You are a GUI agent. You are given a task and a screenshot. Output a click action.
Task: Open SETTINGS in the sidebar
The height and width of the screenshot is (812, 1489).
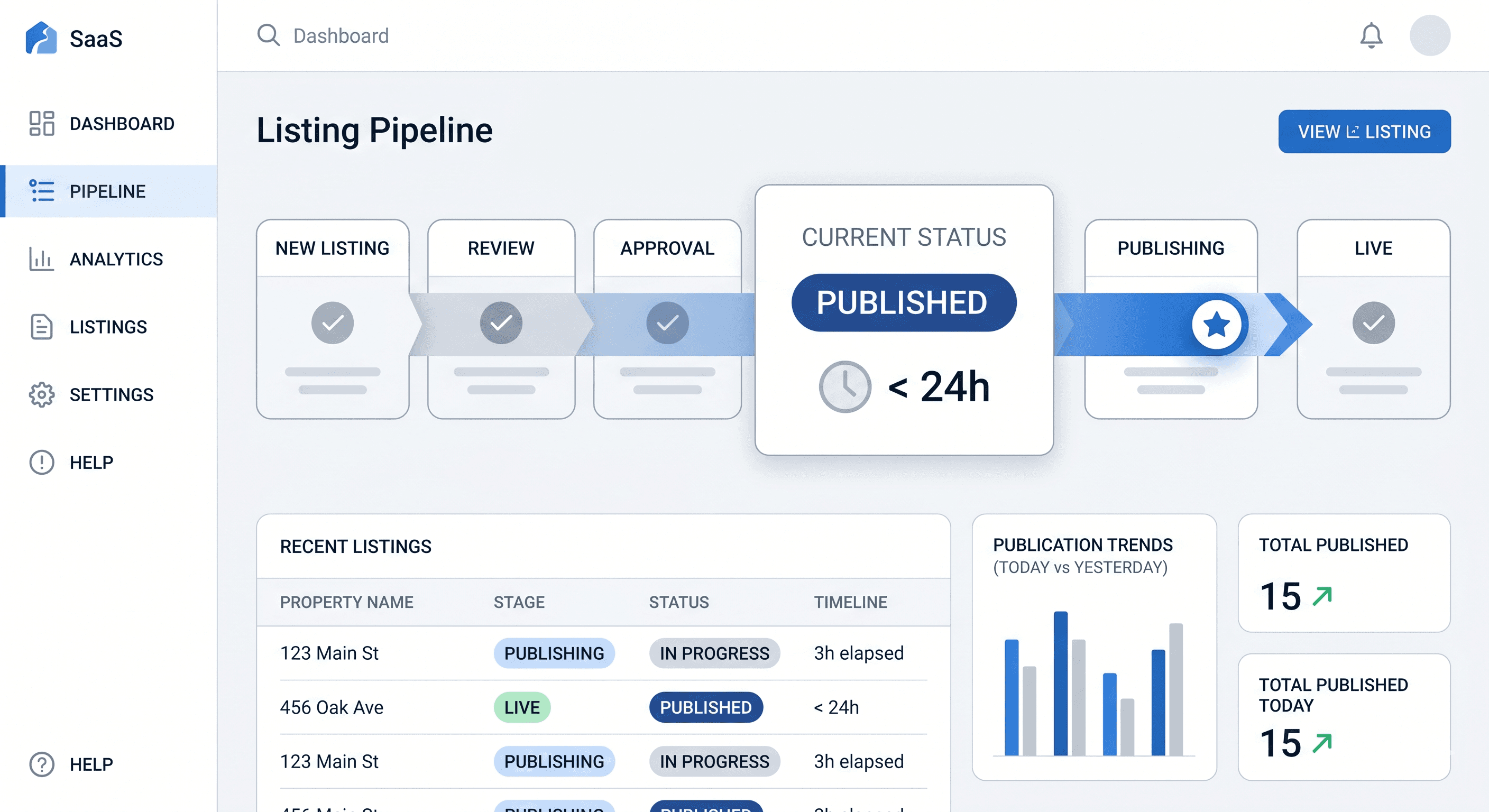click(108, 395)
